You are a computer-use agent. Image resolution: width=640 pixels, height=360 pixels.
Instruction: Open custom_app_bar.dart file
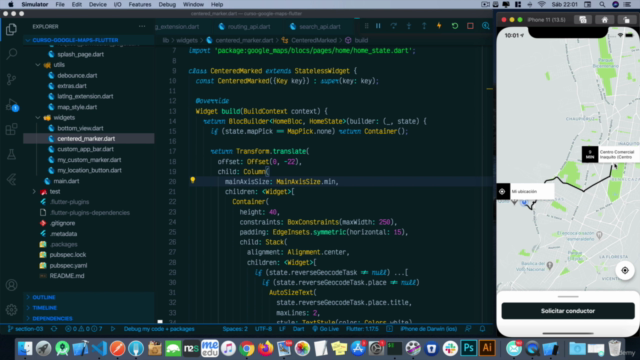[x=85, y=149]
